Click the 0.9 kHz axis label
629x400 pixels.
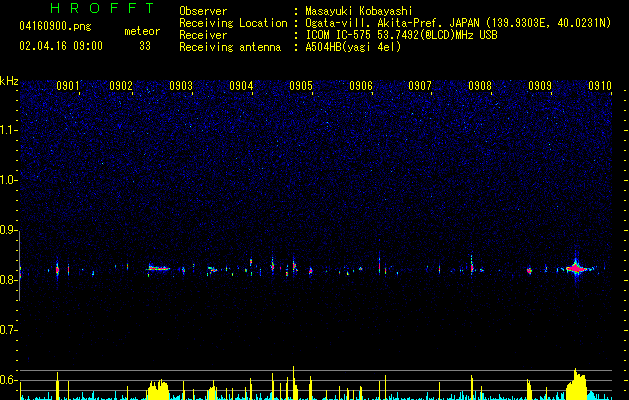click(x=9, y=230)
